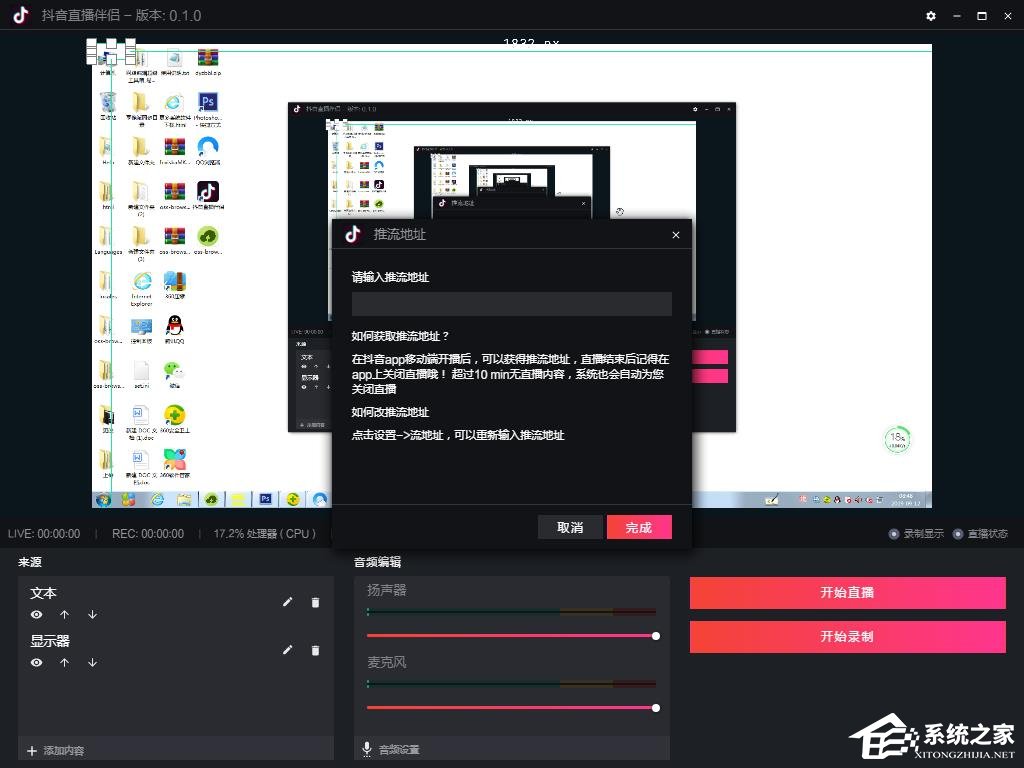Viewport: 1024px width, 768px height.
Task: Click the Windows Start orb in preview taskbar
Action: [103, 500]
